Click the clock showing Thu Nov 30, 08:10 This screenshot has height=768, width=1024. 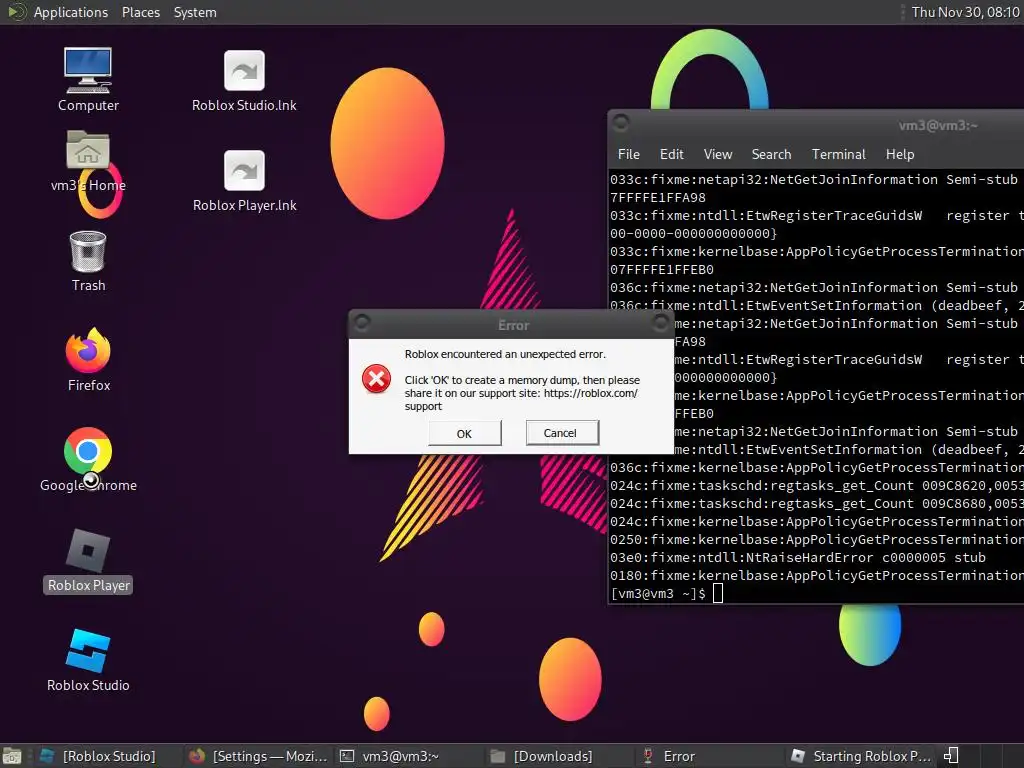[x=965, y=12]
